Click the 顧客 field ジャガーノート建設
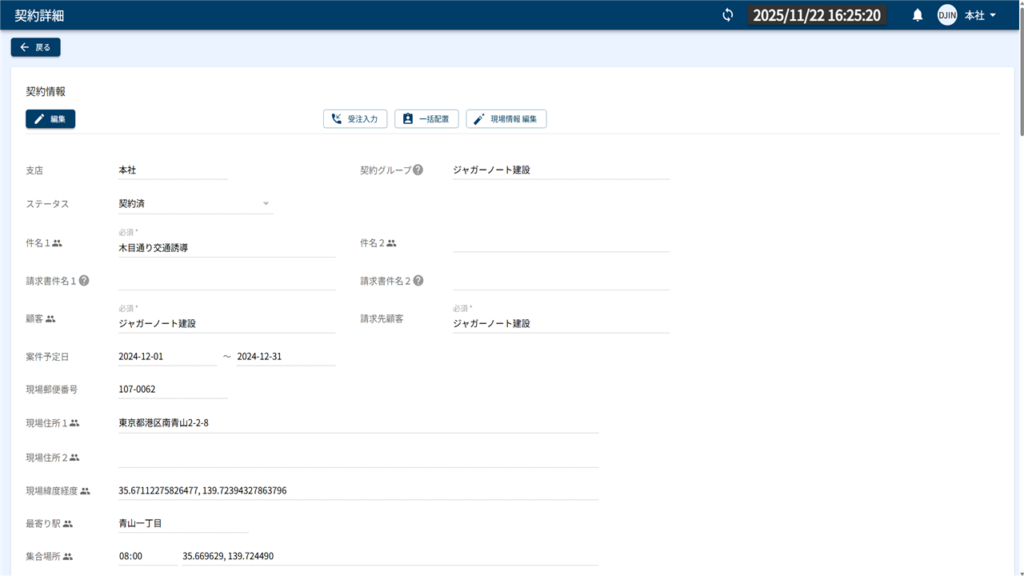This screenshot has width=1024, height=576. click(x=227, y=323)
